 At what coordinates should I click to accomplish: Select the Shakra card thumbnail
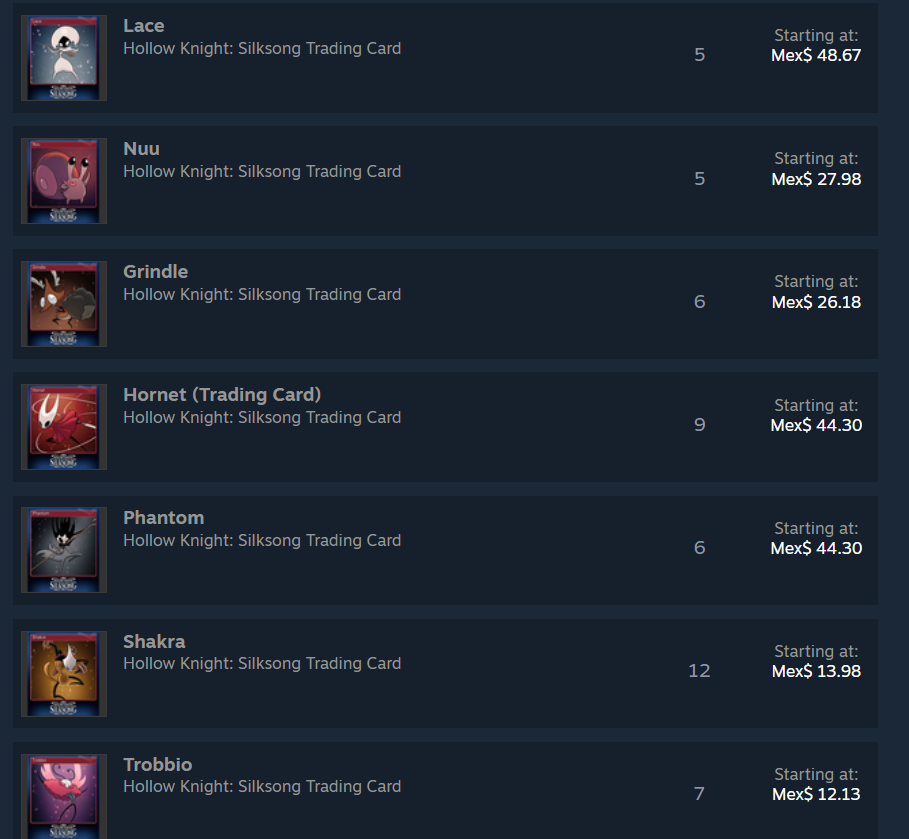(x=64, y=674)
